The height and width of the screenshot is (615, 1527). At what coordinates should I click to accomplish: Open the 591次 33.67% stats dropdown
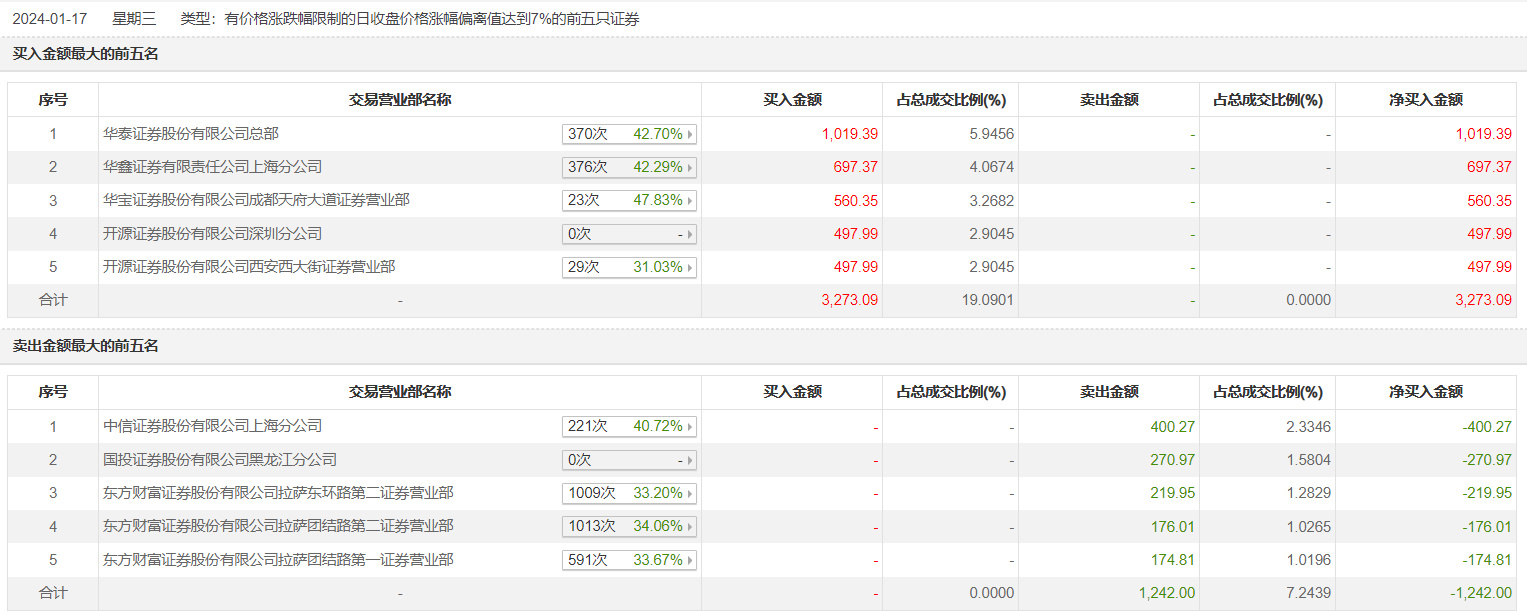pyautogui.click(x=629, y=560)
